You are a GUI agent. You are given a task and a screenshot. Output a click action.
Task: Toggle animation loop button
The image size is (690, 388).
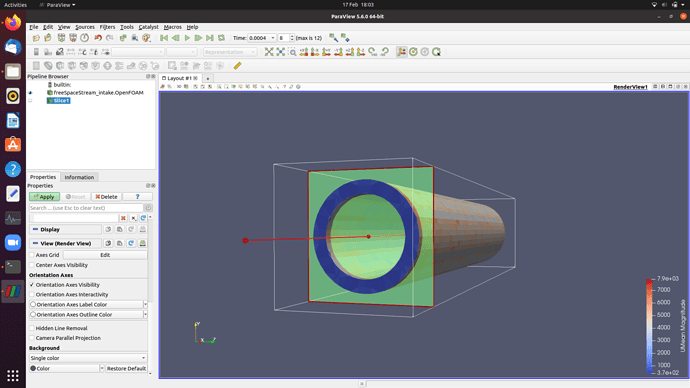tap(221, 38)
